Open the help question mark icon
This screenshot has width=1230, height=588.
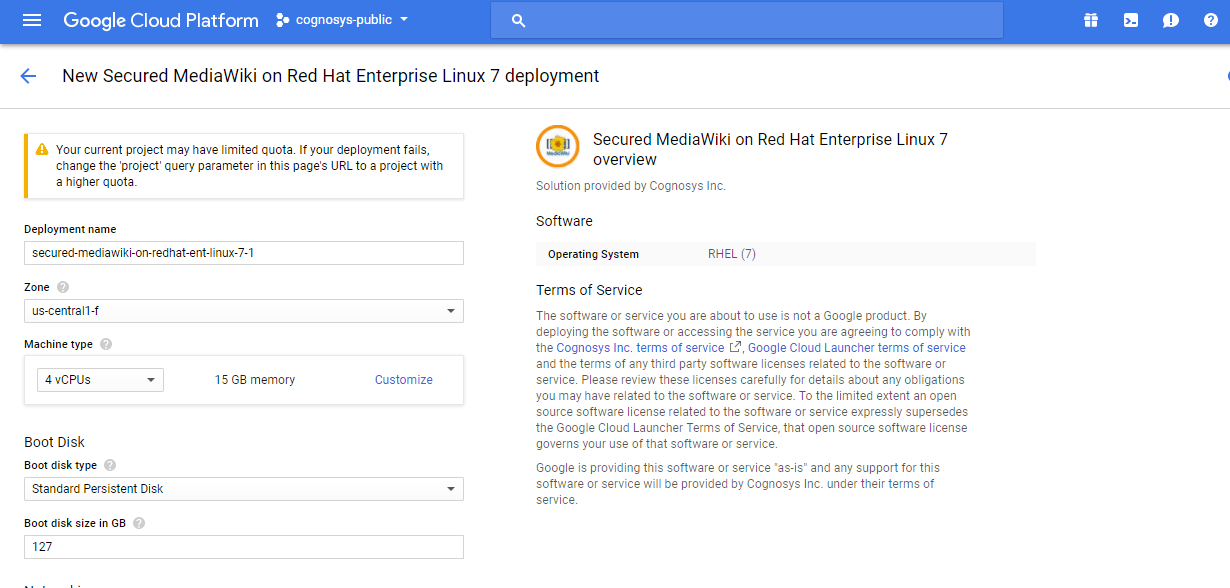pyautogui.click(x=1211, y=20)
